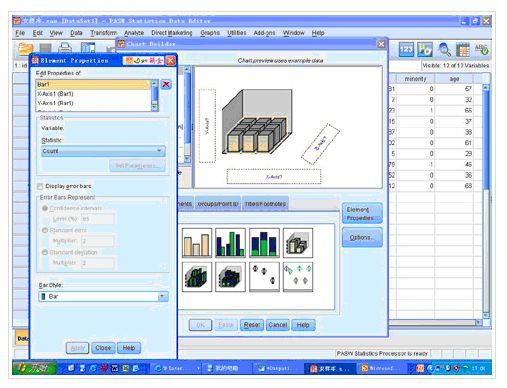This screenshot has width=507, height=388.
Task: Open the Graphs menu
Action: 210,33
